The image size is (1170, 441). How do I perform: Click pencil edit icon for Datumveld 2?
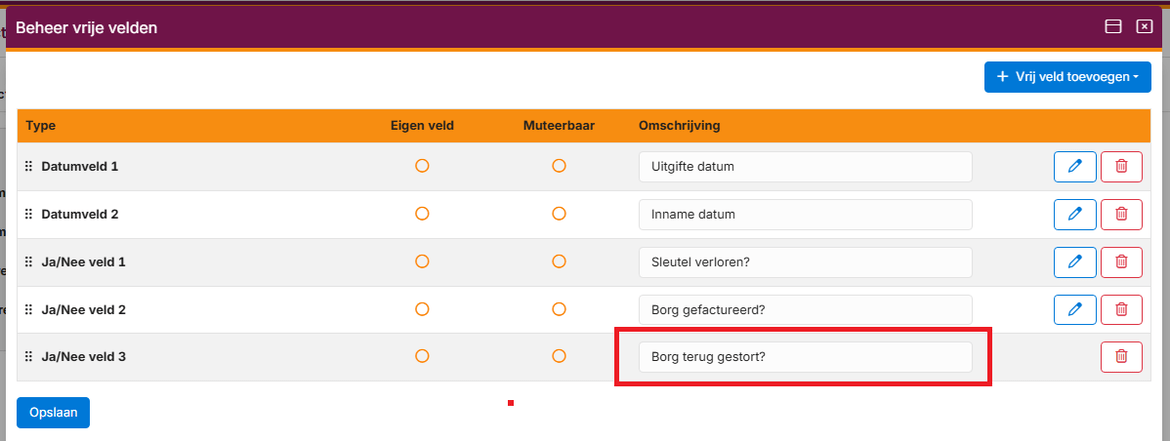tap(1075, 214)
